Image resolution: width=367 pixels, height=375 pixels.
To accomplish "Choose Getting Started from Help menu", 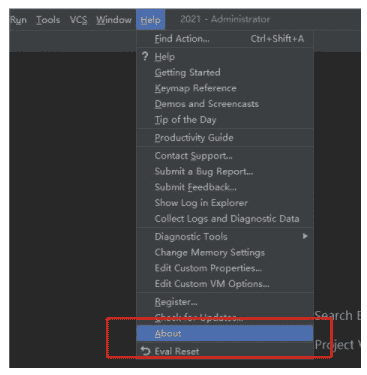I will pos(225,72).
